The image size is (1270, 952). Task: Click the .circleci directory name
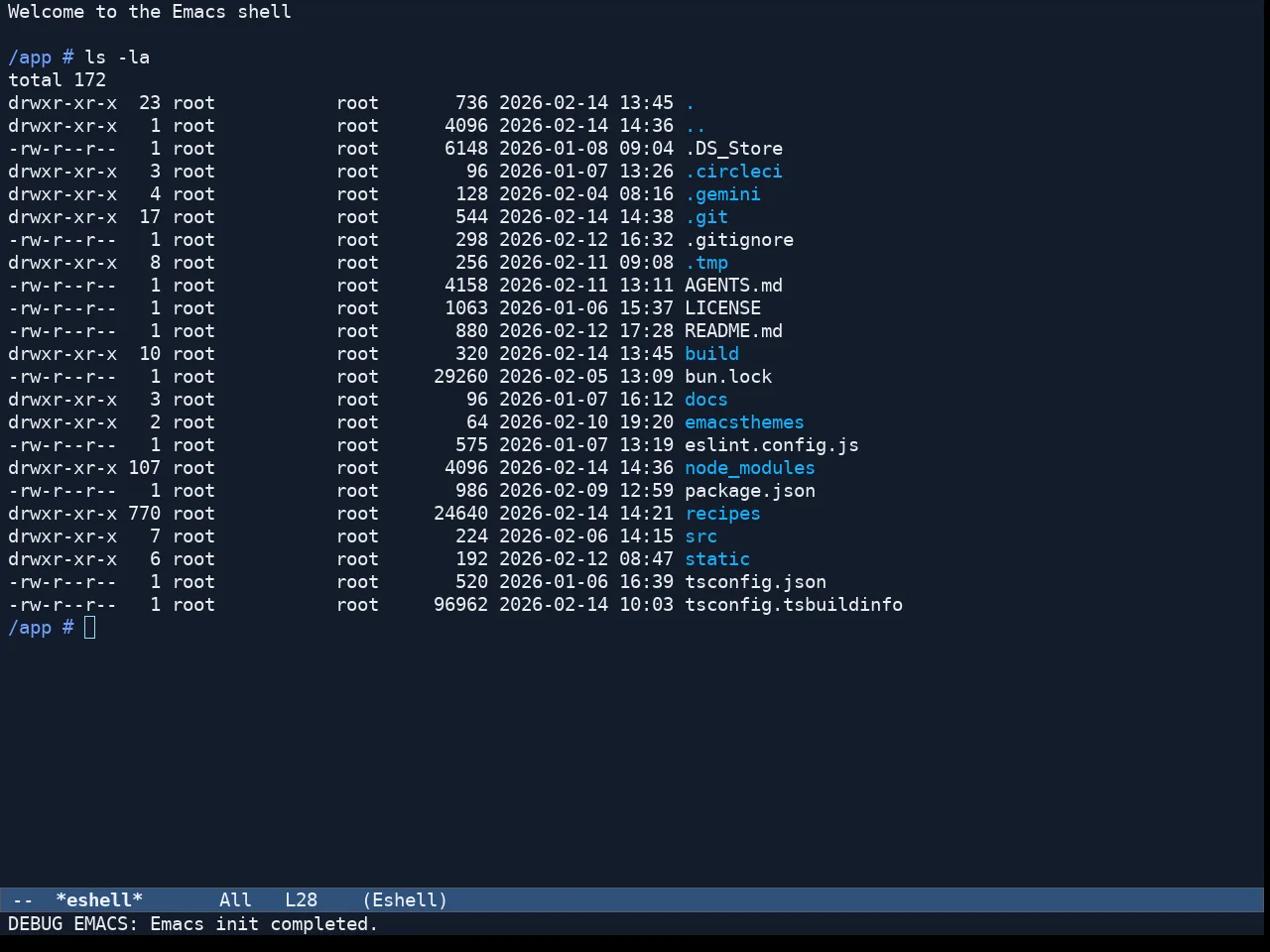733,172
